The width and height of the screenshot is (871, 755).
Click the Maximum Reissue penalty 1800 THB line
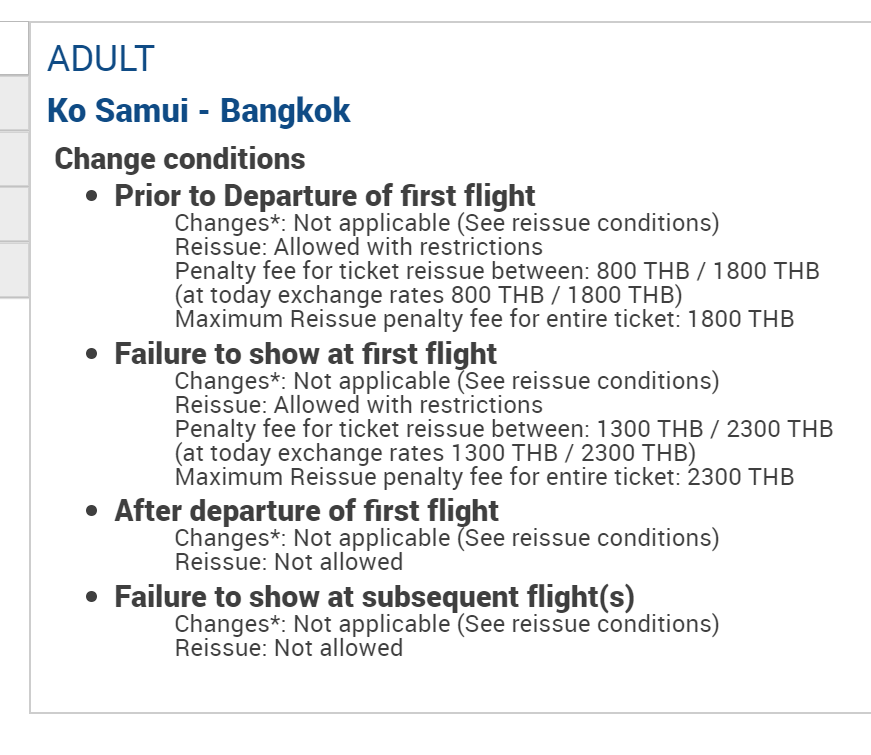[x=484, y=319]
